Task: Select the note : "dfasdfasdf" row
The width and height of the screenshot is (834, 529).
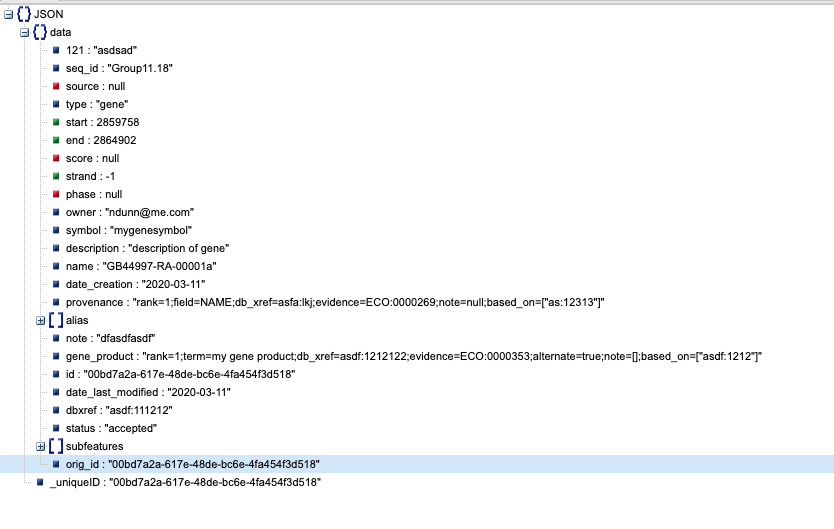Action: (110, 339)
